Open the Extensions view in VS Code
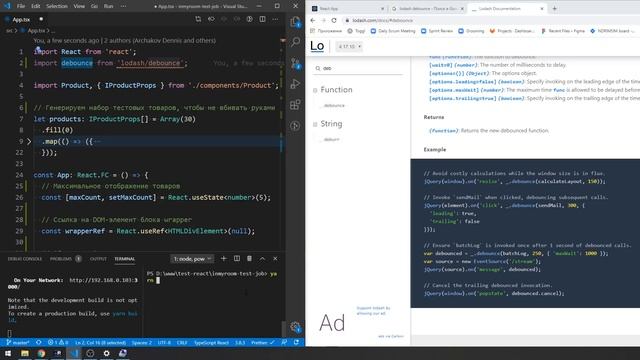 coord(295,104)
